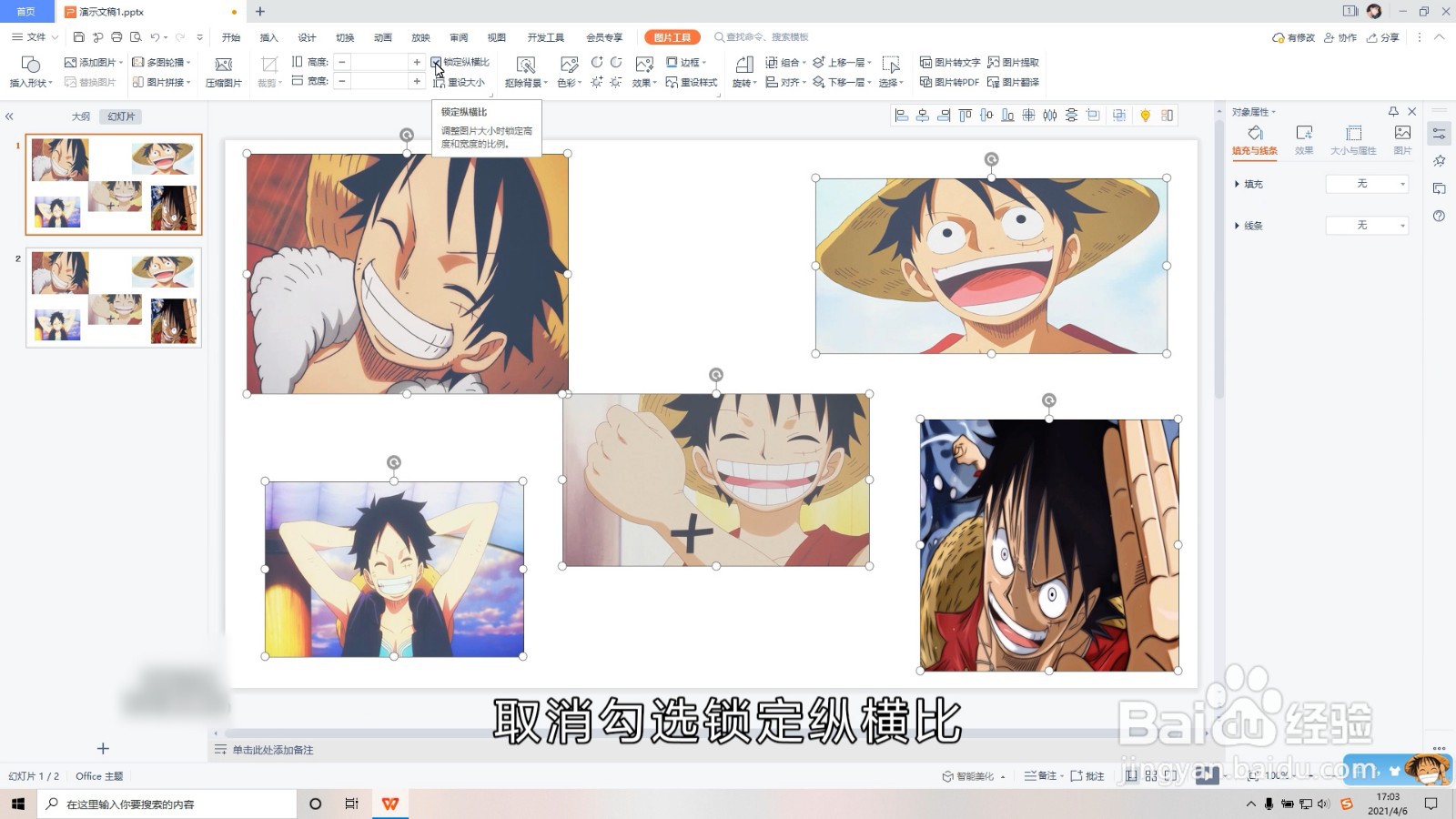Viewport: 1456px width, 819px height.
Task: Click the 分享 share button
Action: coord(1383,37)
